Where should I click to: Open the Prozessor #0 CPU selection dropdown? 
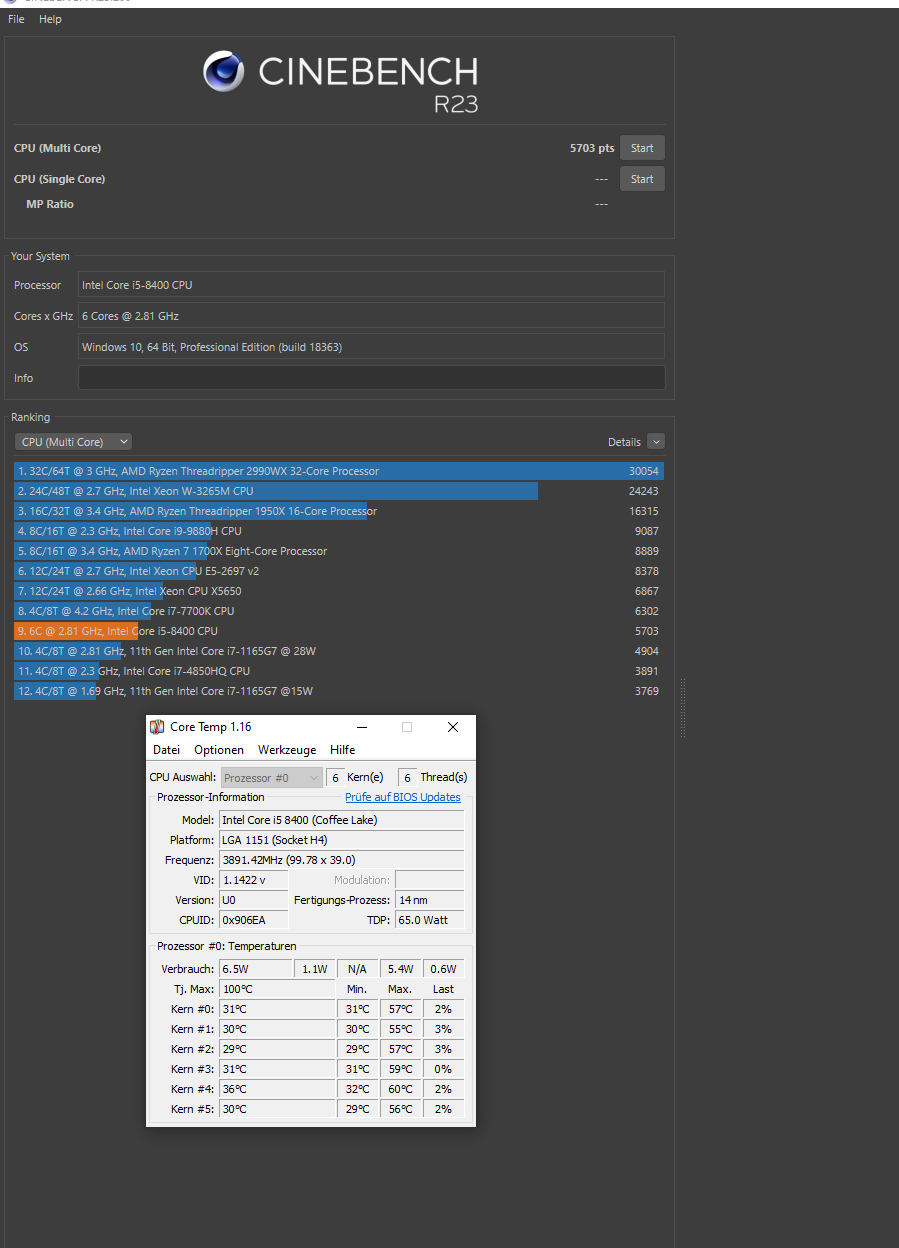click(x=271, y=777)
